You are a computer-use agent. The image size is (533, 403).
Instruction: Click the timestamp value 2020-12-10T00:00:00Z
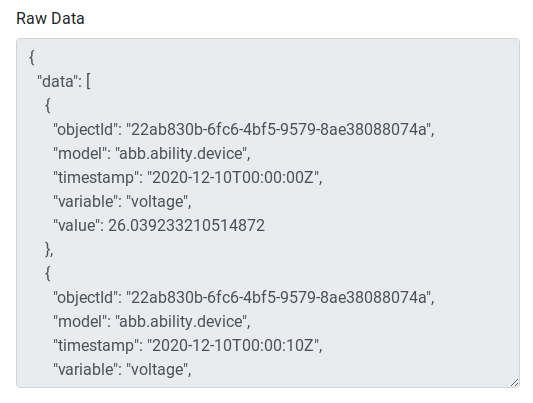coord(235,177)
